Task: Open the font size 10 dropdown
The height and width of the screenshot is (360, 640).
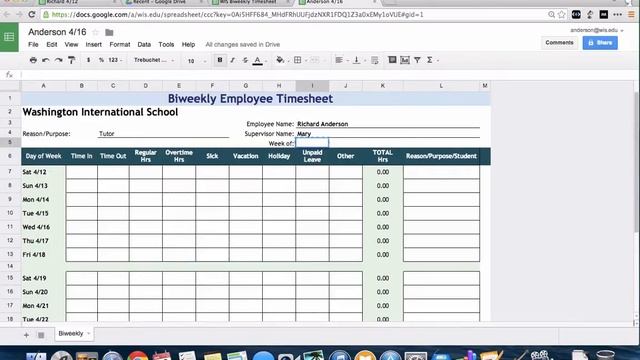Action: (196, 61)
